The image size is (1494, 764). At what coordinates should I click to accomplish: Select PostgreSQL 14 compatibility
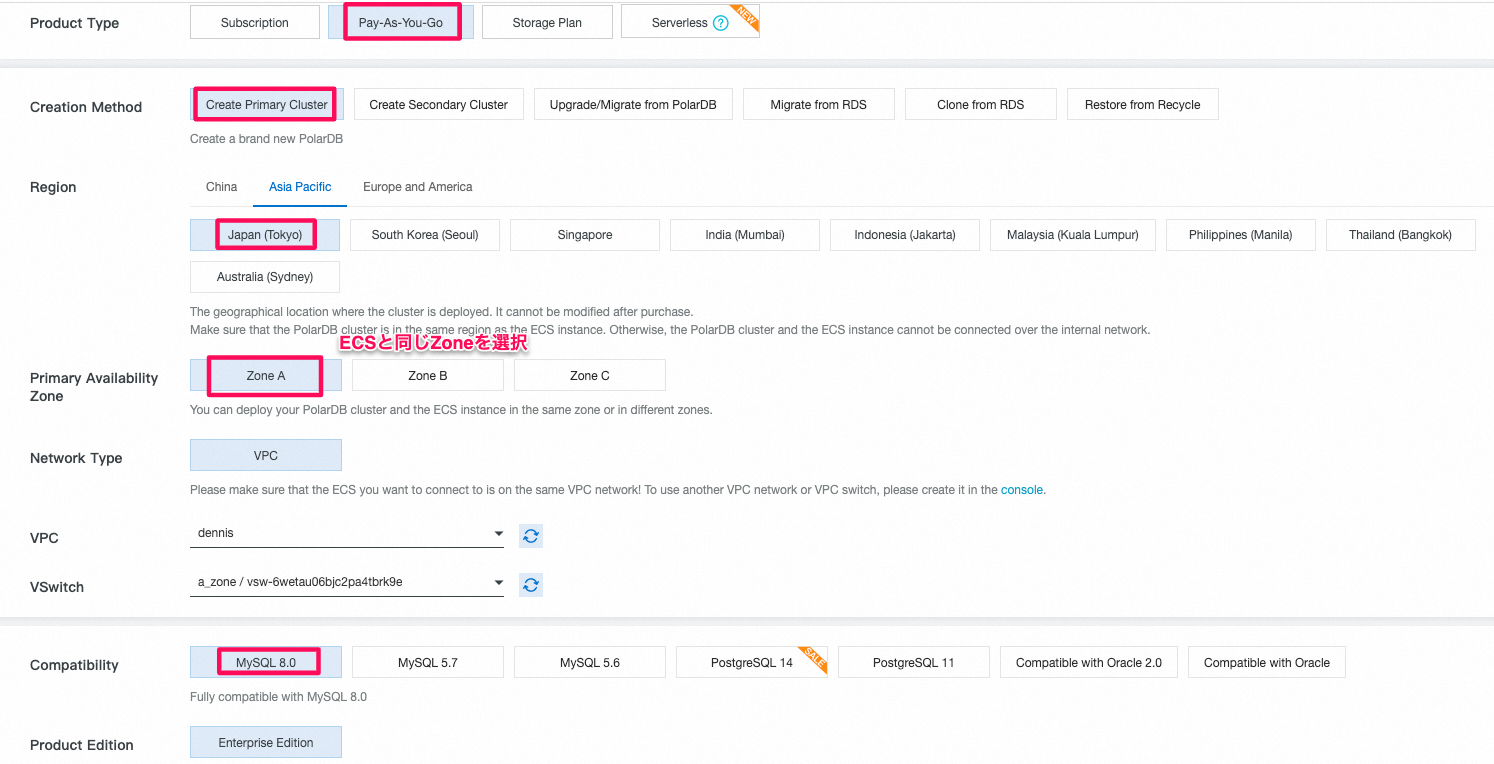[x=752, y=663]
